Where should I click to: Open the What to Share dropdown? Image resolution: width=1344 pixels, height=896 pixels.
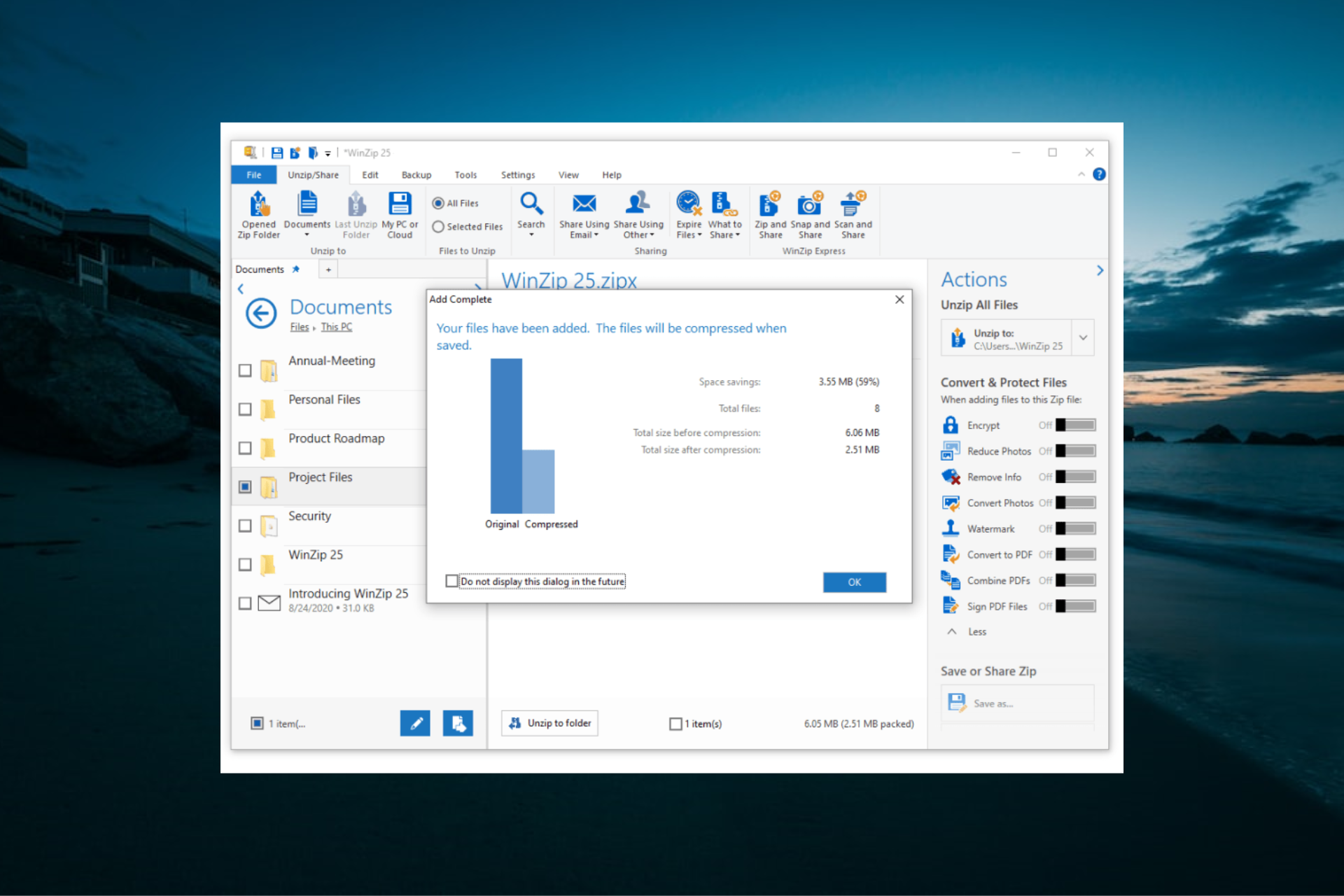(x=724, y=213)
